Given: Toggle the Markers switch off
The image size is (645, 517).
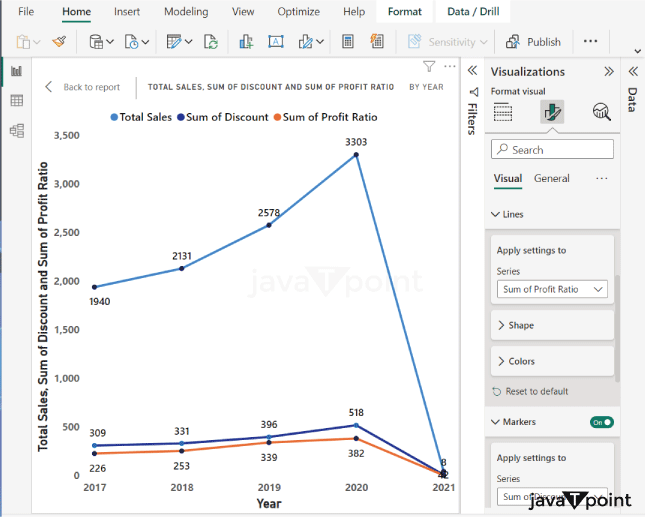Looking at the screenshot, I should point(602,422).
